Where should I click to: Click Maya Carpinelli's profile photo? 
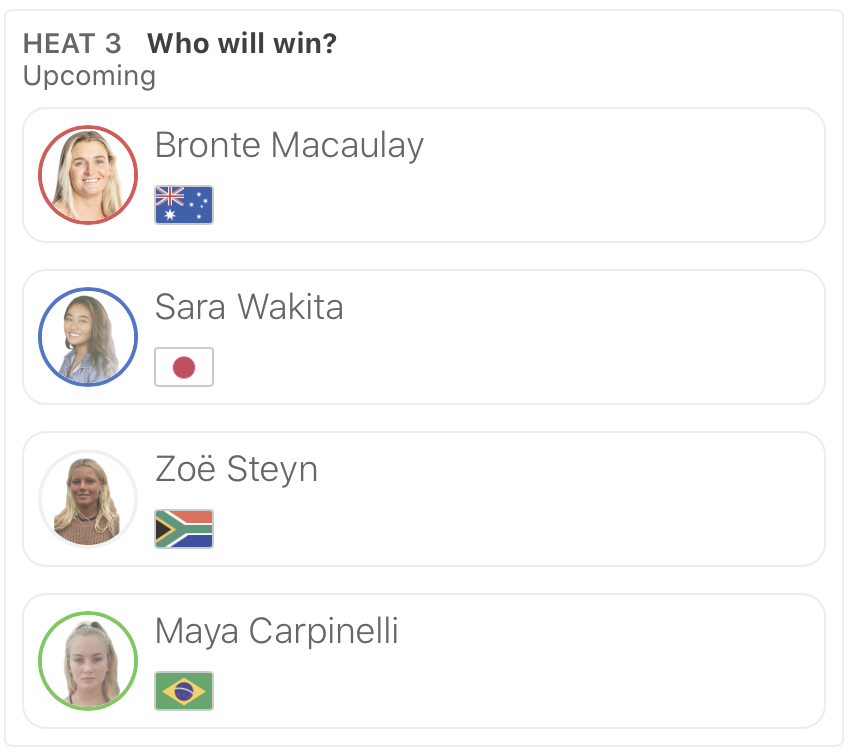(x=88, y=661)
